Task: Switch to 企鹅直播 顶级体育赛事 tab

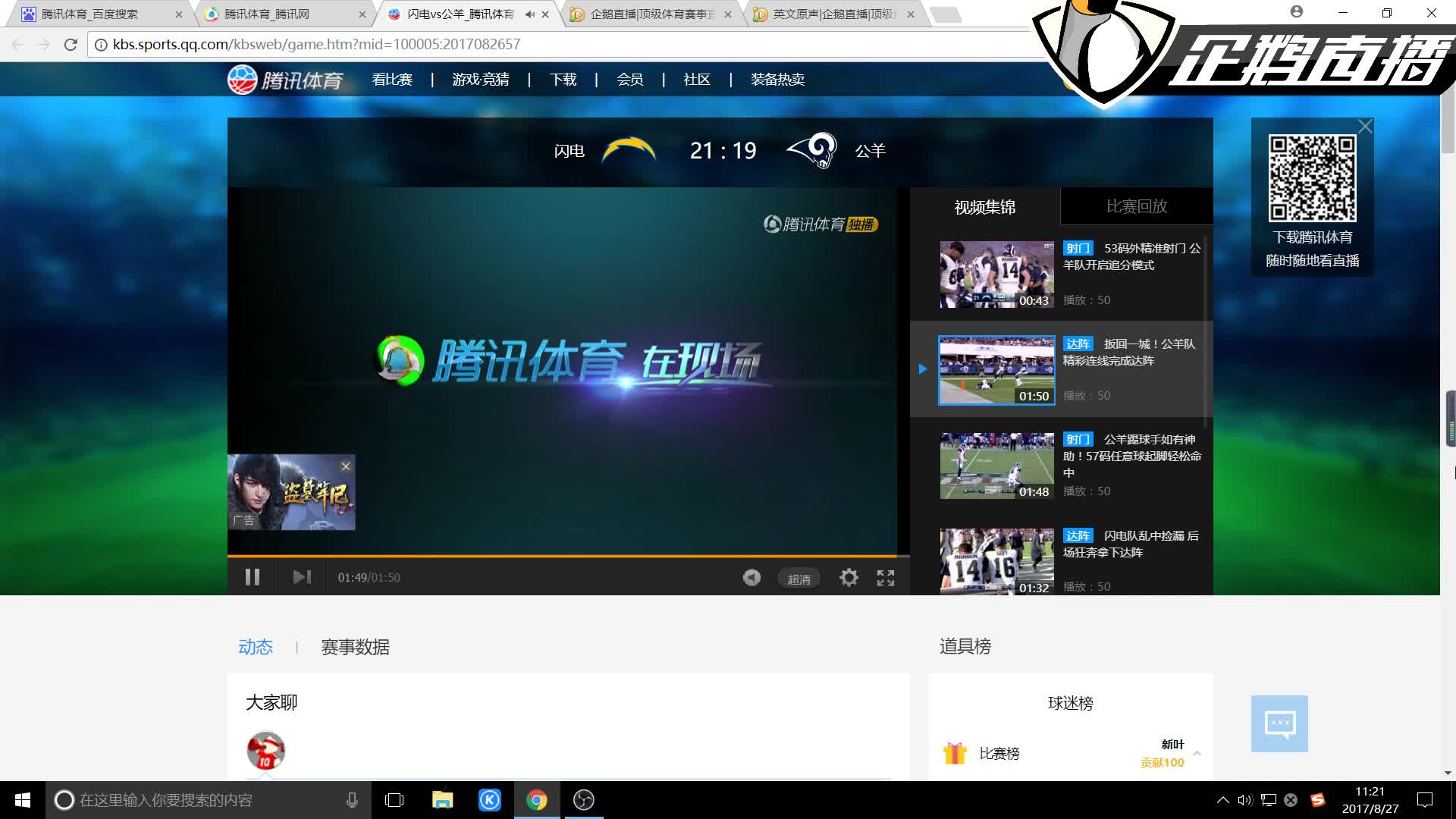Action: tap(652, 14)
